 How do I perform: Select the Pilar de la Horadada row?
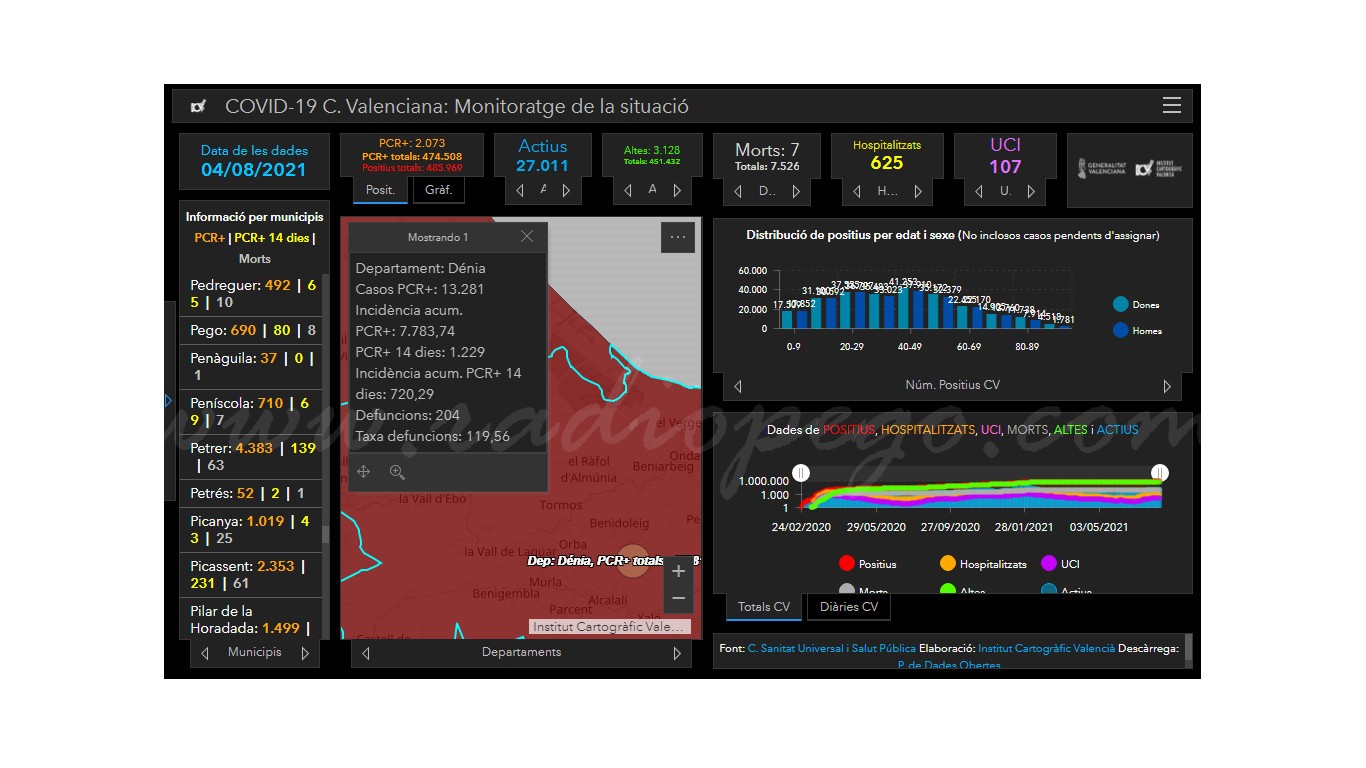click(x=251, y=619)
